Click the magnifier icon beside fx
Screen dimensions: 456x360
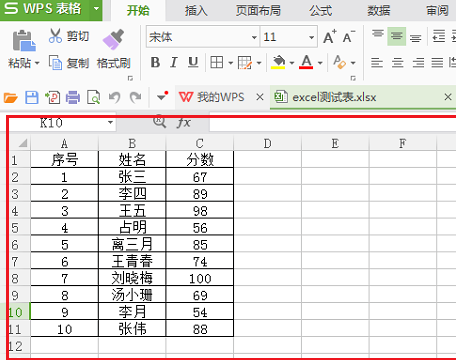159,122
